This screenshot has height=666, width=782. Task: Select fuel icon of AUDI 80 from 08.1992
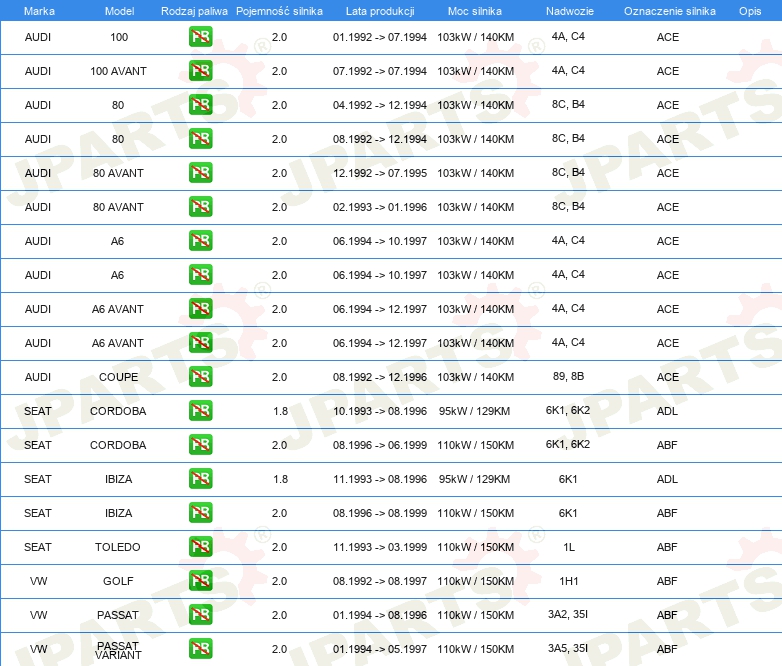coord(200,139)
